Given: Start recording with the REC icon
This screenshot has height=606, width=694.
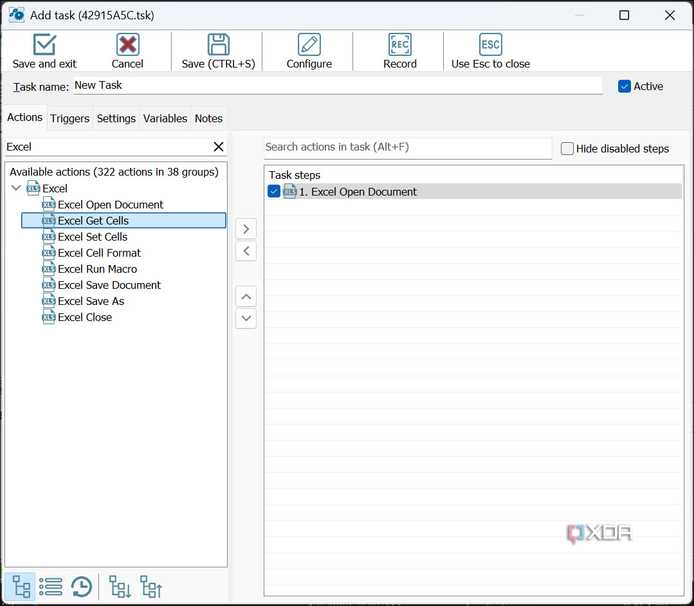Looking at the screenshot, I should coord(400,44).
